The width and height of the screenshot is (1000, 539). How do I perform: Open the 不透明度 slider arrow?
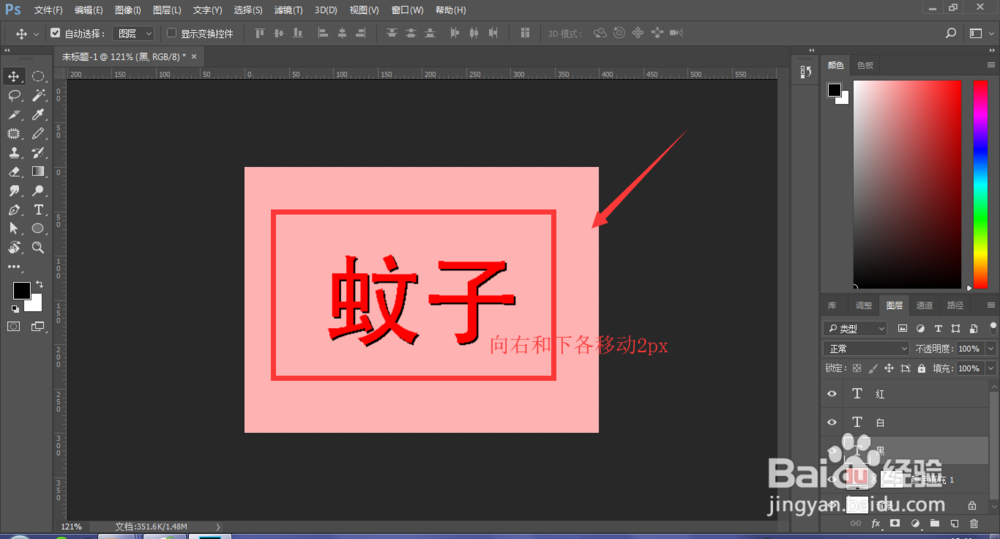pos(990,348)
